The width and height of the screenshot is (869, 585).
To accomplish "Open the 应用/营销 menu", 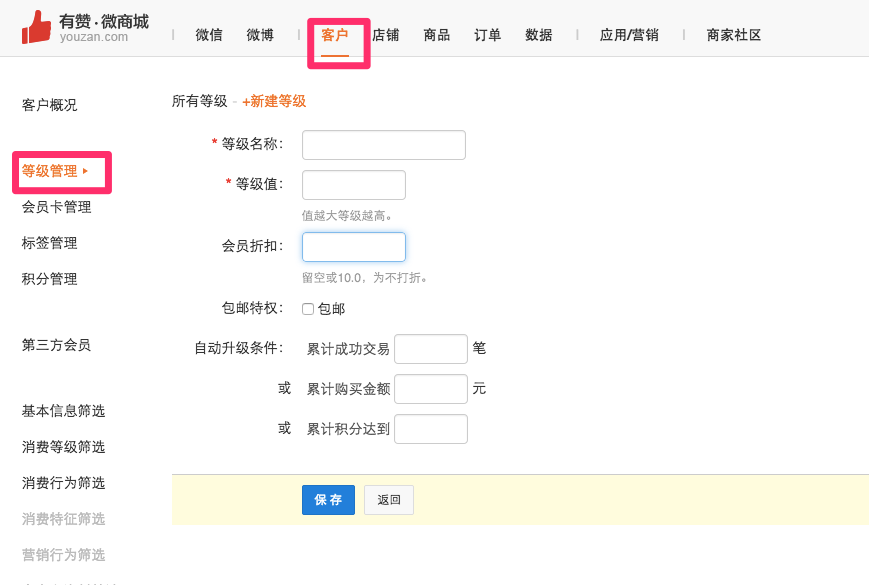I will (x=628, y=34).
